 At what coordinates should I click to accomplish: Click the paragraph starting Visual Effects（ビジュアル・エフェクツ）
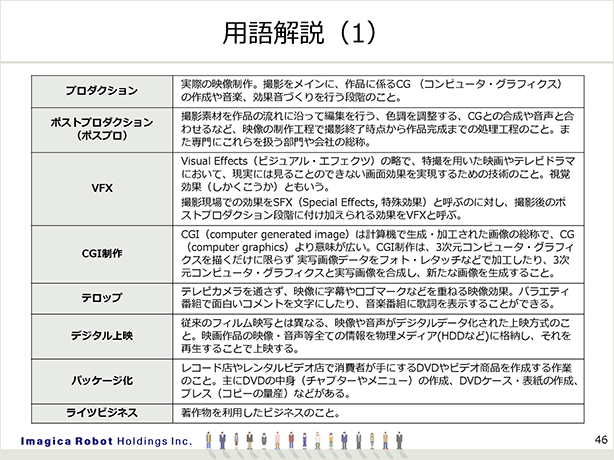(377, 174)
